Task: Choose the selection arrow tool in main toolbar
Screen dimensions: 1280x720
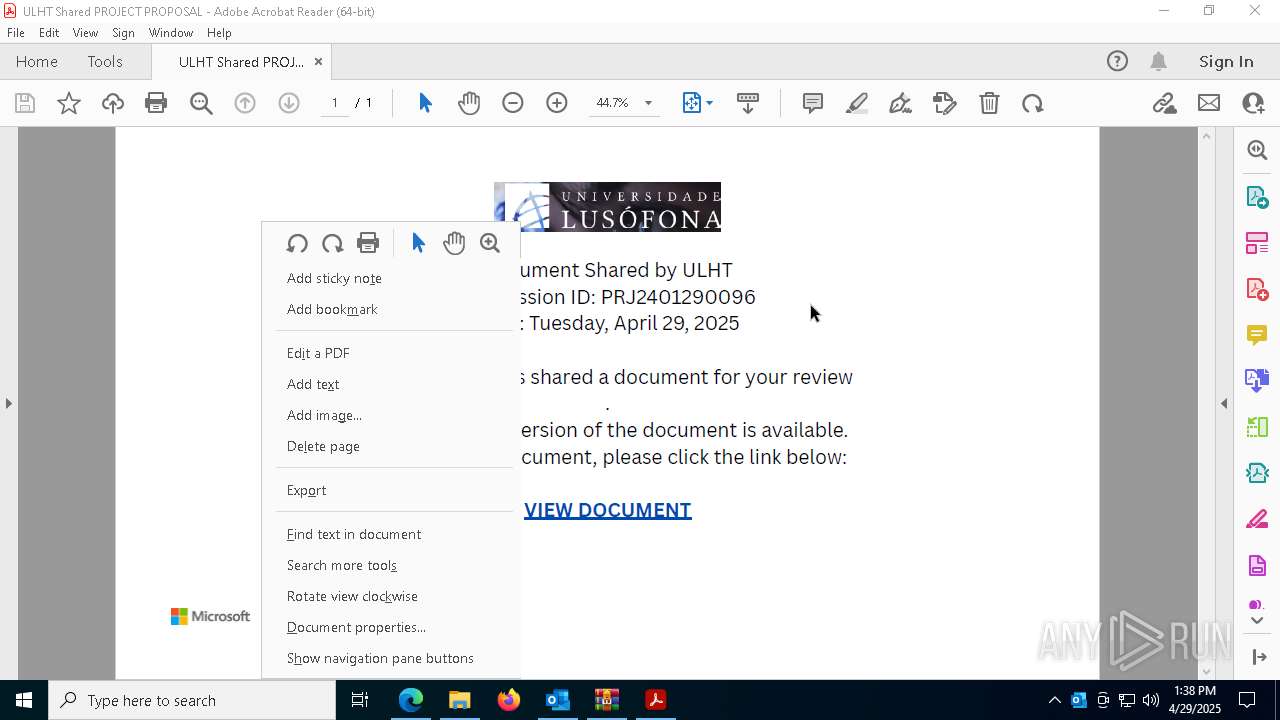Action: (x=425, y=103)
